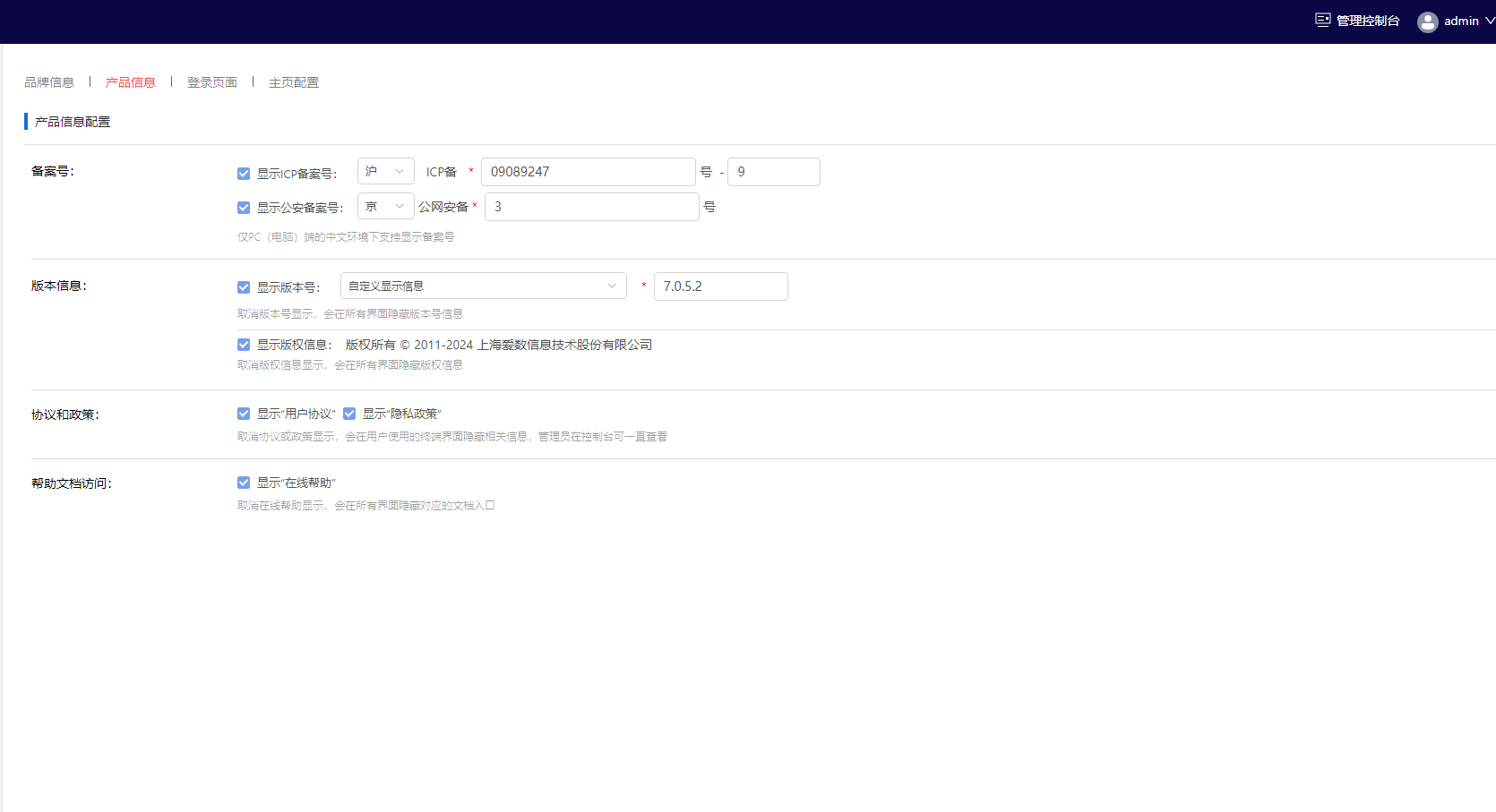1496x812 pixels.
Task: Click the ICP number field containing 09089247
Action: coord(588,171)
